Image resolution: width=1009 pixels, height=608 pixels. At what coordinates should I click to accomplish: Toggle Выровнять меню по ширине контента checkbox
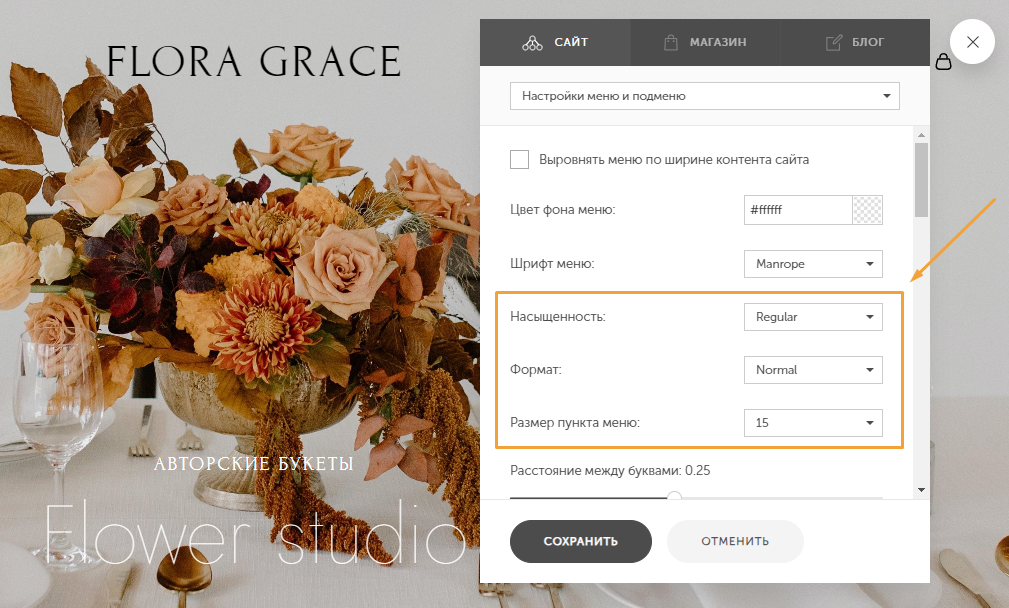519,160
